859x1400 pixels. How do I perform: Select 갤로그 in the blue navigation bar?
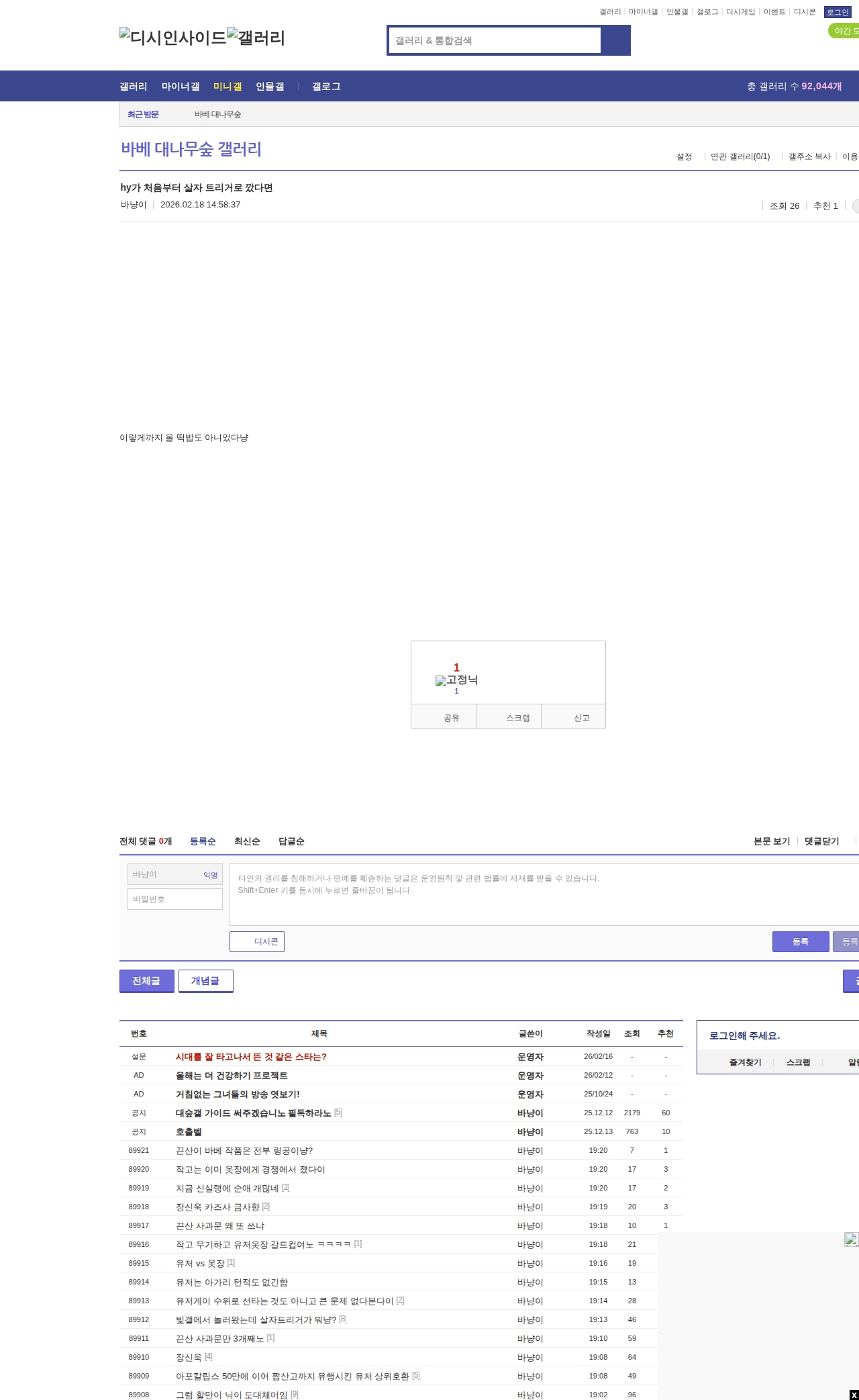(326, 86)
